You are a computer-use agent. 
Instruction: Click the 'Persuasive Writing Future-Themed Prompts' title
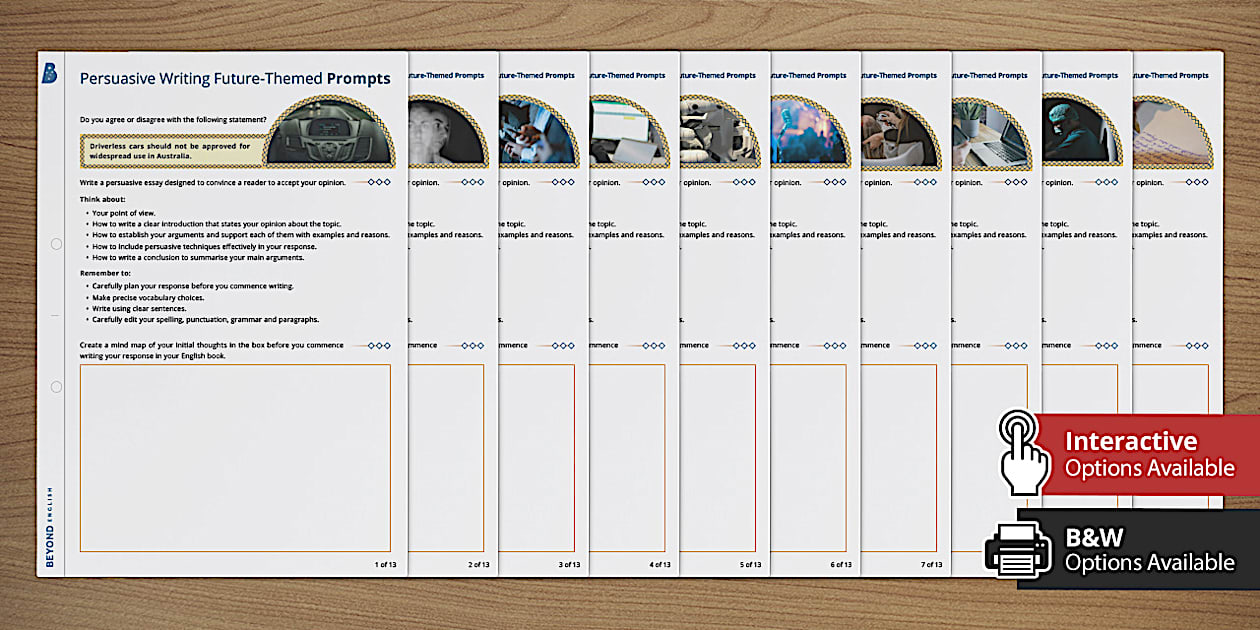(x=235, y=79)
